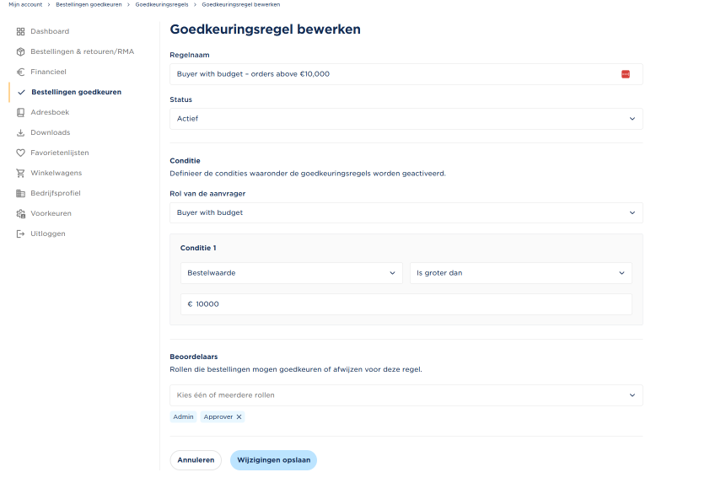726x483 pixels.
Task: Click the Financieel euro icon
Action: coord(20,72)
